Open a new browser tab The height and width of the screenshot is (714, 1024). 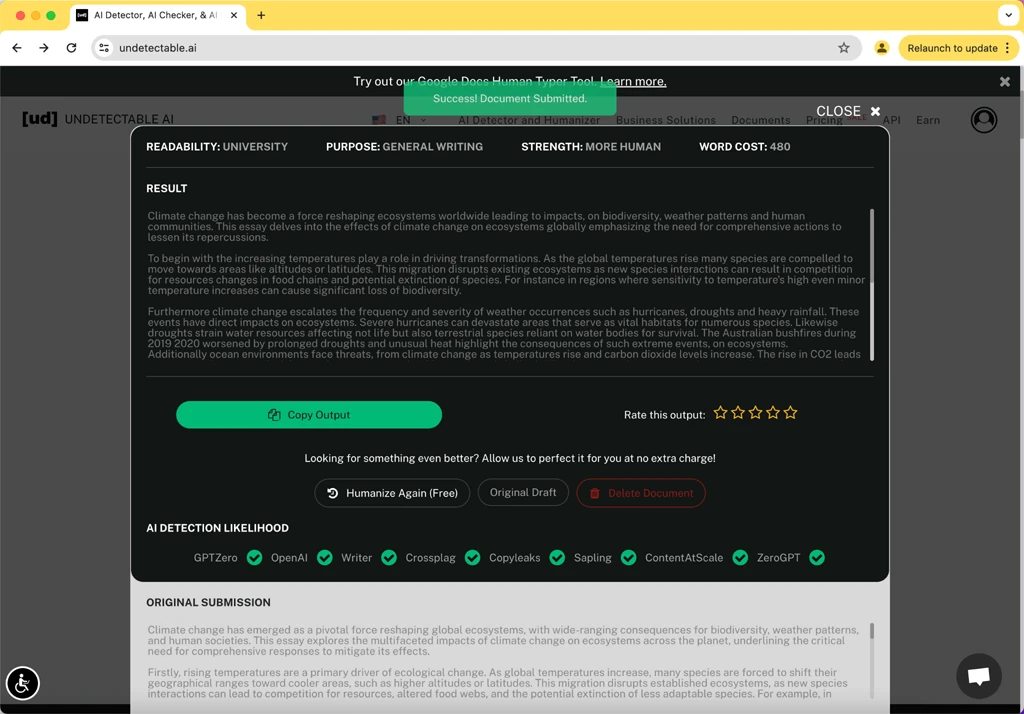(x=261, y=15)
